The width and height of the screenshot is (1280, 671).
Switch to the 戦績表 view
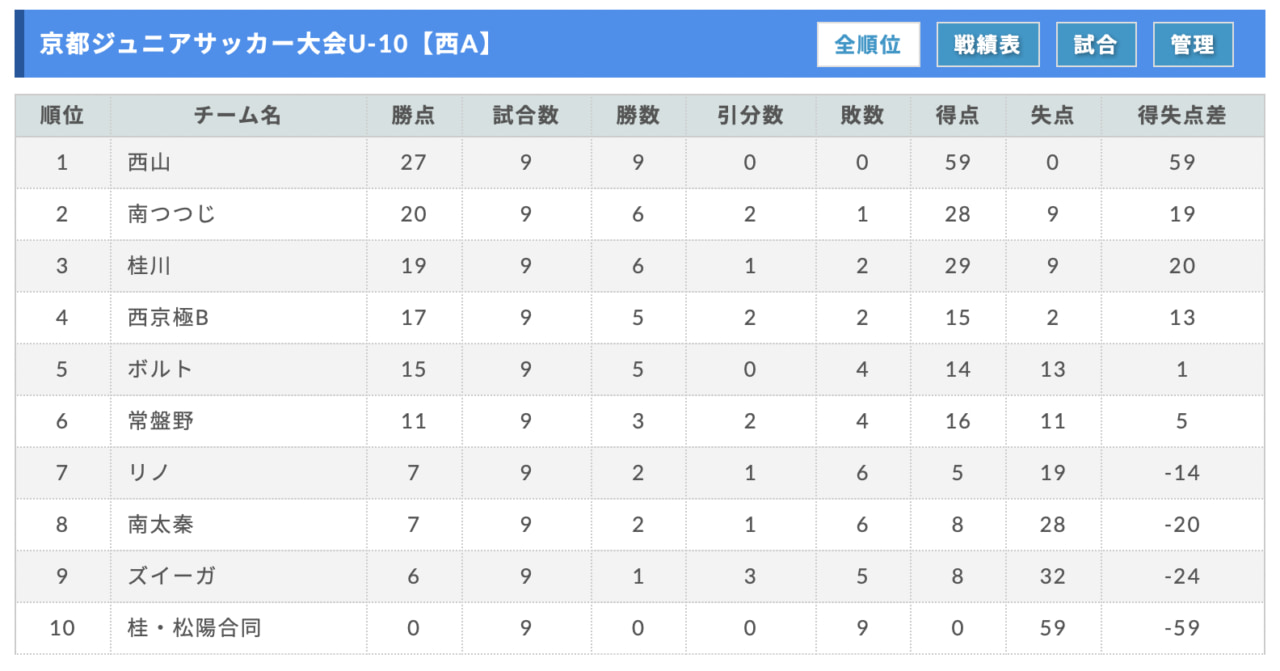(988, 45)
